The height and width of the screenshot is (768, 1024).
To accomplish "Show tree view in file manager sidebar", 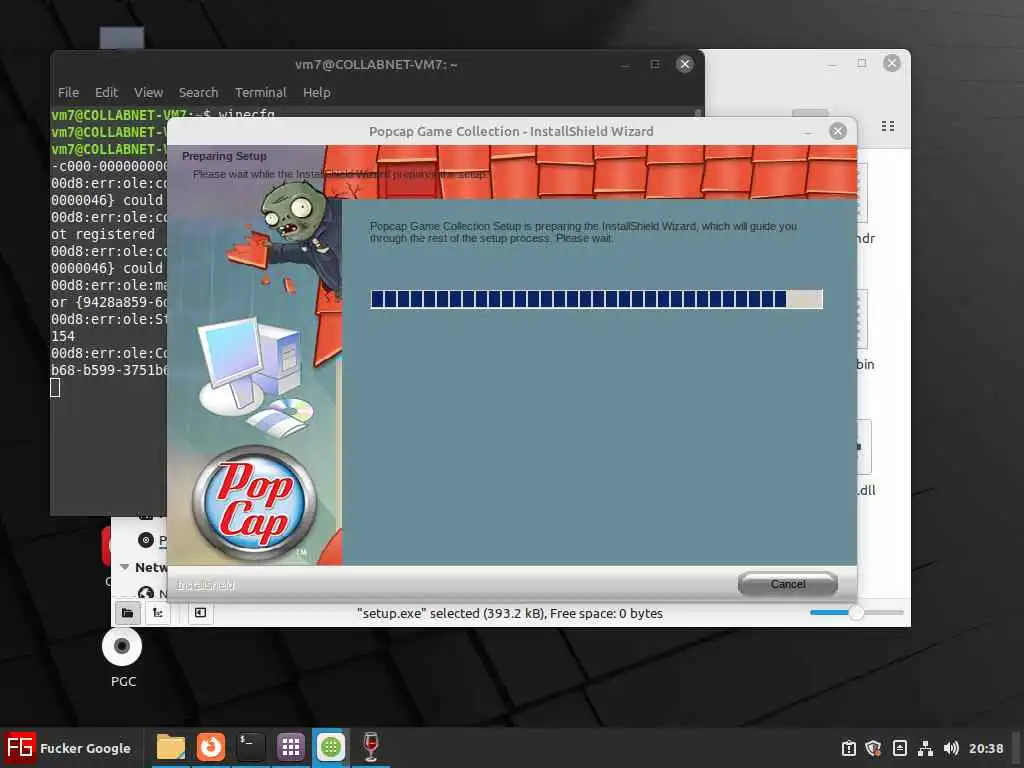I will tap(157, 613).
